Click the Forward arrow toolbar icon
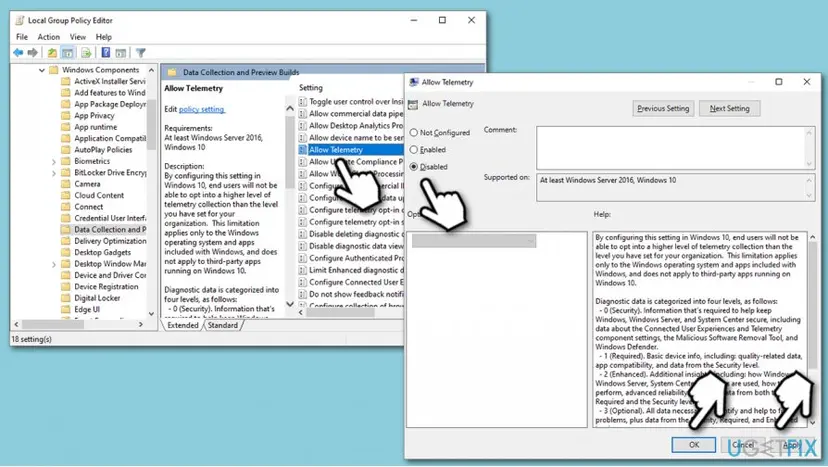828x467 pixels. point(33,53)
